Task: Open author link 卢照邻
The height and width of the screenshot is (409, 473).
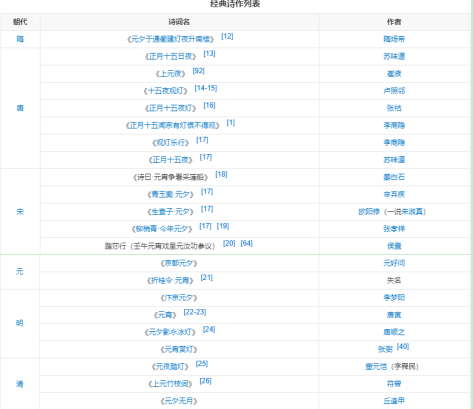Action: pos(394,91)
